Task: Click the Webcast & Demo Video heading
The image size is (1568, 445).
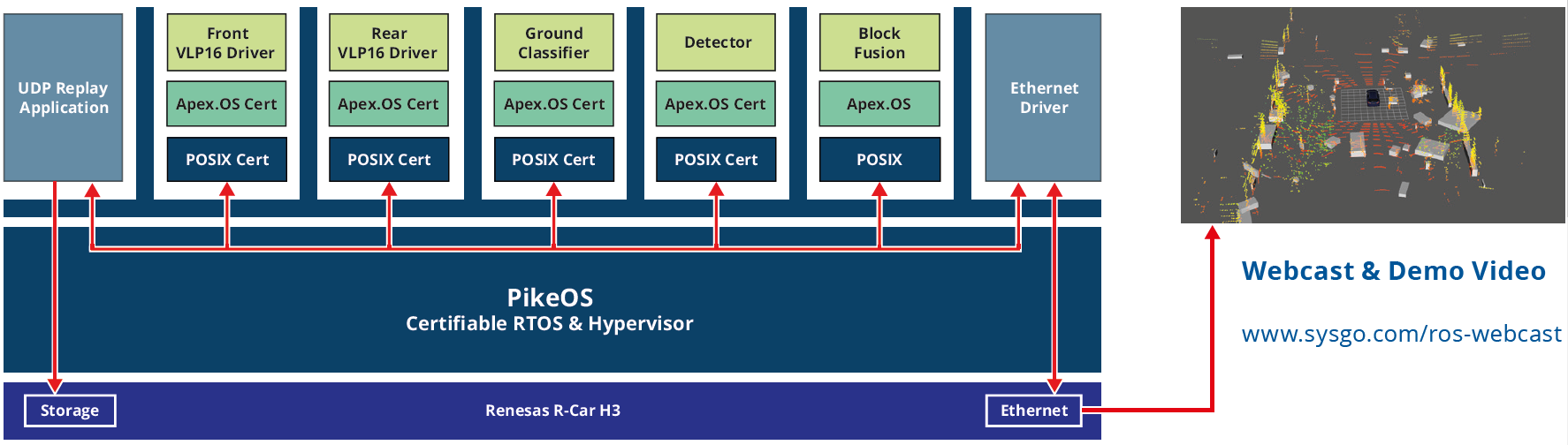Action: tap(1394, 271)
